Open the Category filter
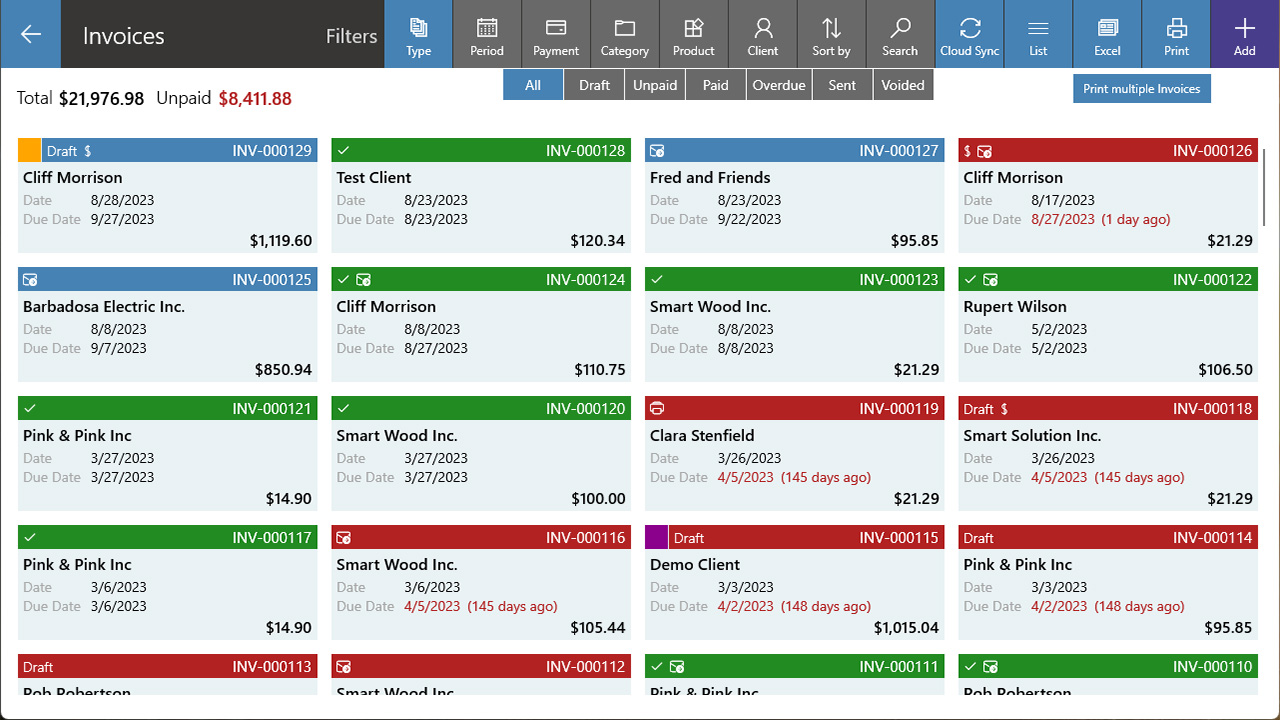The width and height of the screenshot is (1280, 720). (625, 34)
